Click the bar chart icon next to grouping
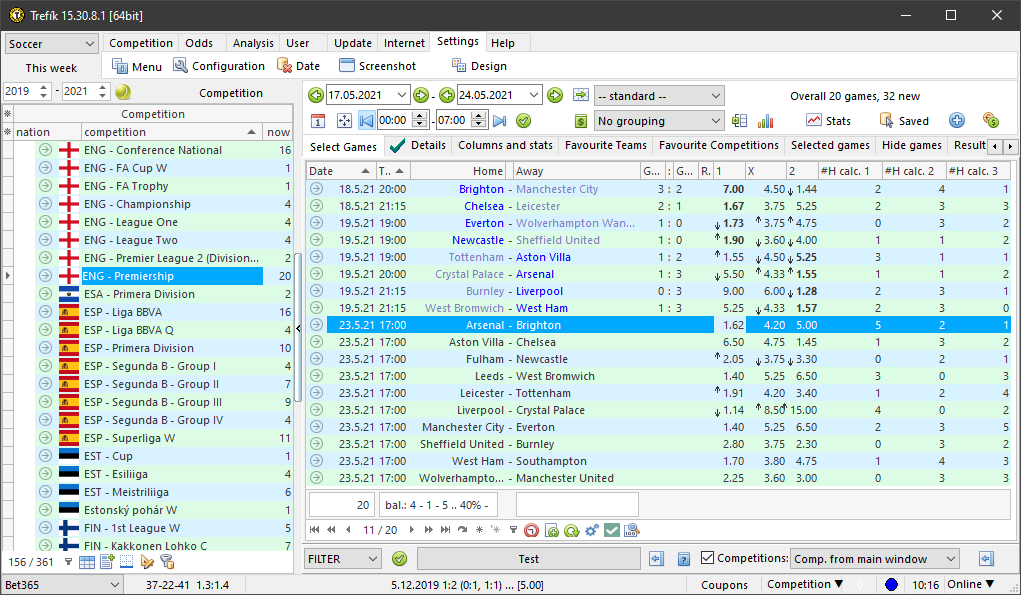Viewport: 1021px width, 595px height. 766,121
